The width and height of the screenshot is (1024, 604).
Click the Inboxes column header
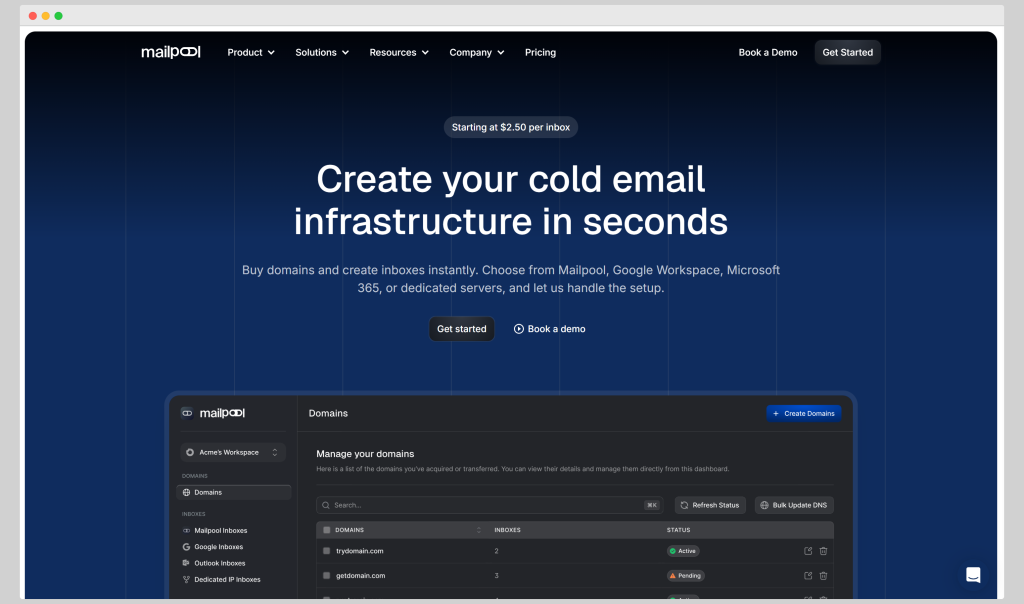click(507, 530)
